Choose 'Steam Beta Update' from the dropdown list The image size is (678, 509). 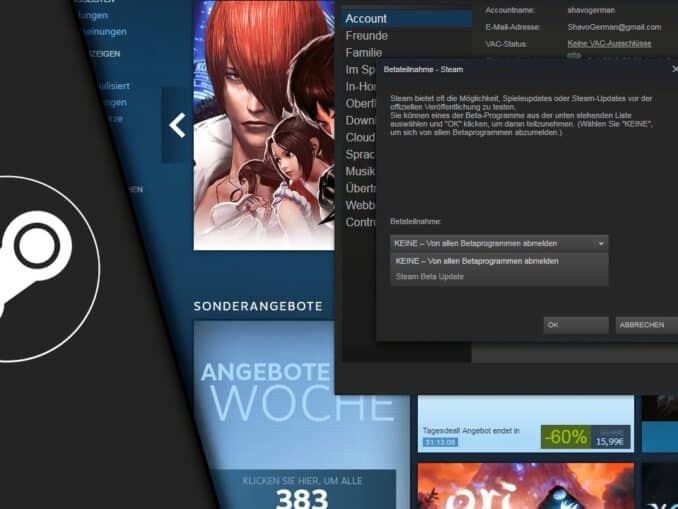click(429, 277)
